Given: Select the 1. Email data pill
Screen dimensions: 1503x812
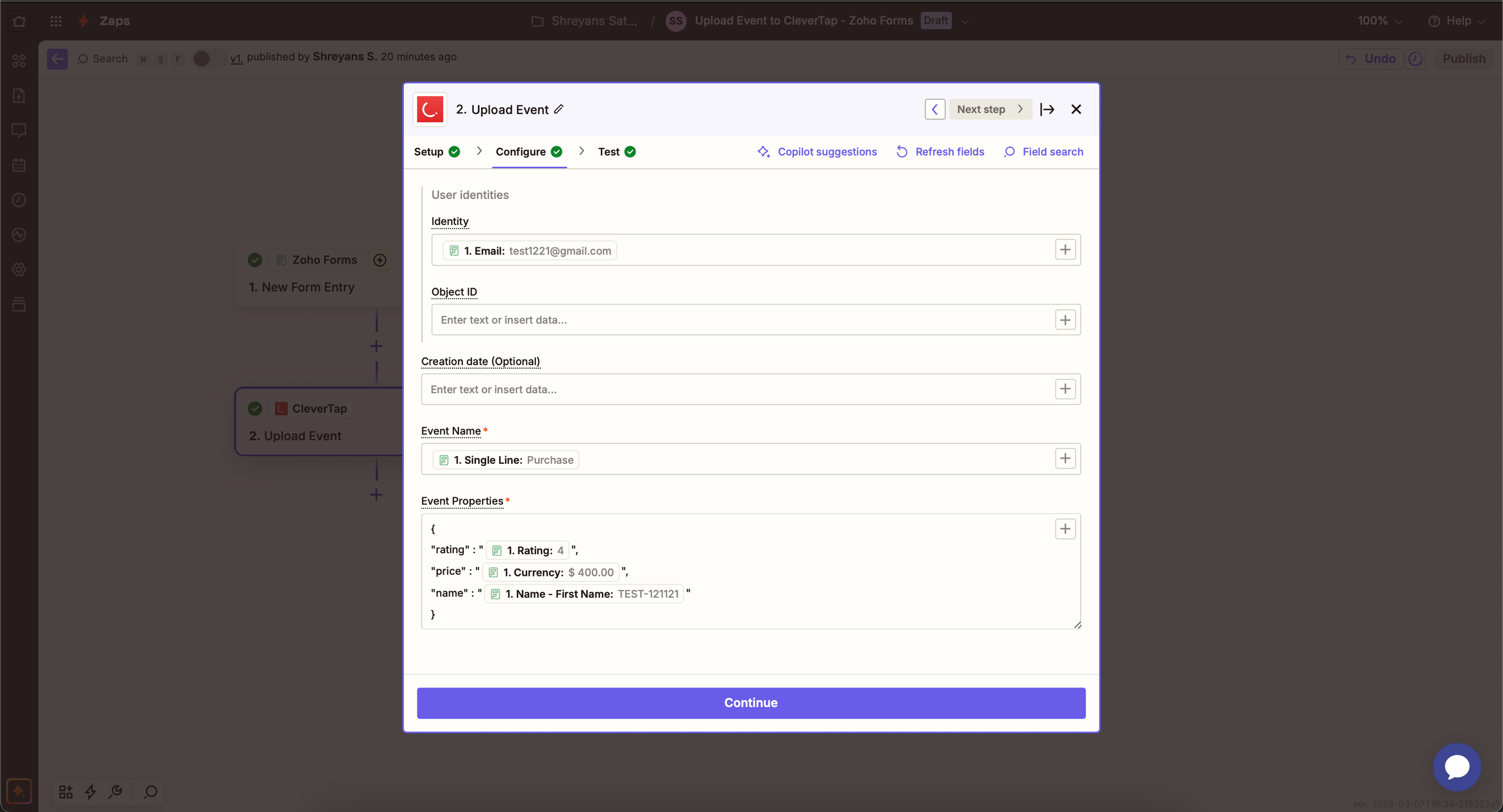Looking at the screenshot, I should [x=530, y=251].
